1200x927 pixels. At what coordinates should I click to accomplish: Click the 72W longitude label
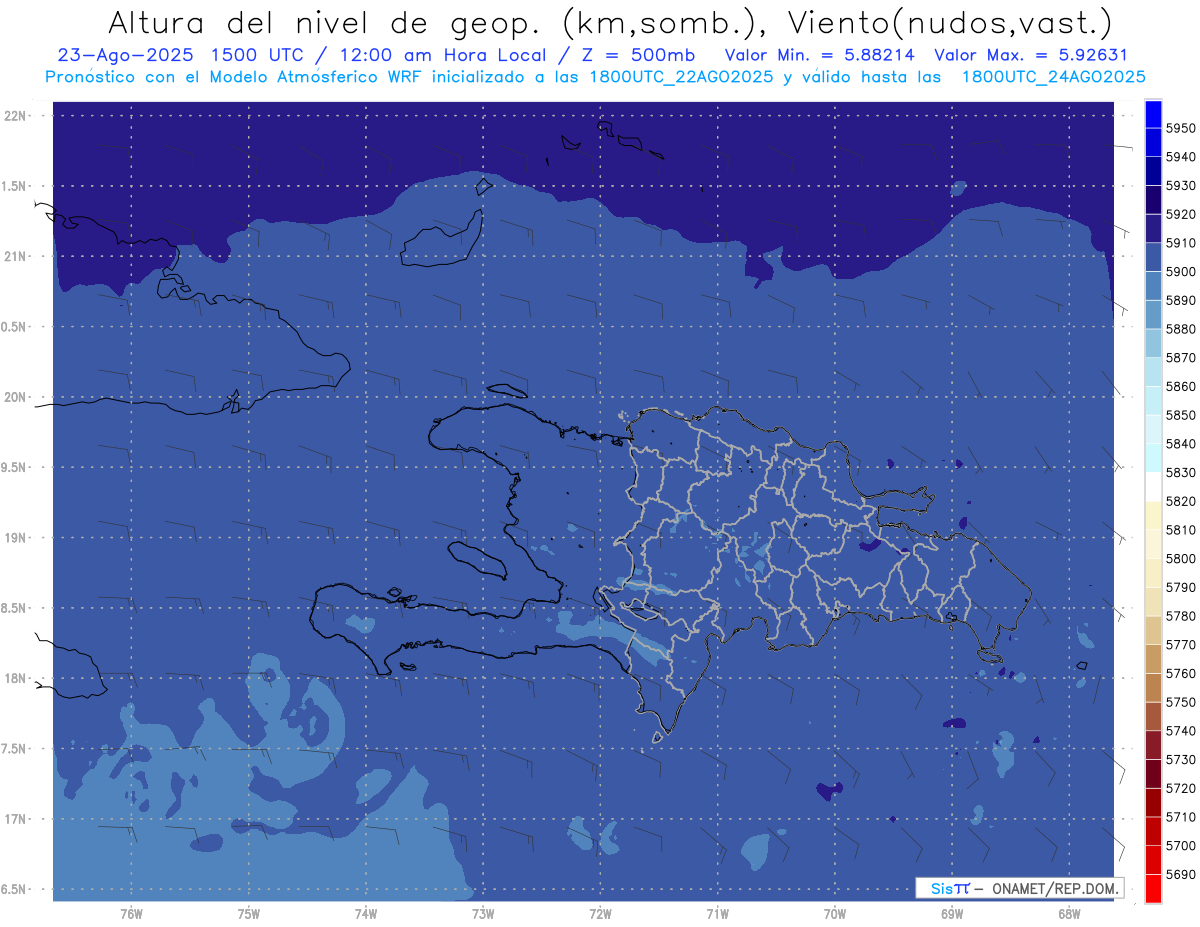600,914
